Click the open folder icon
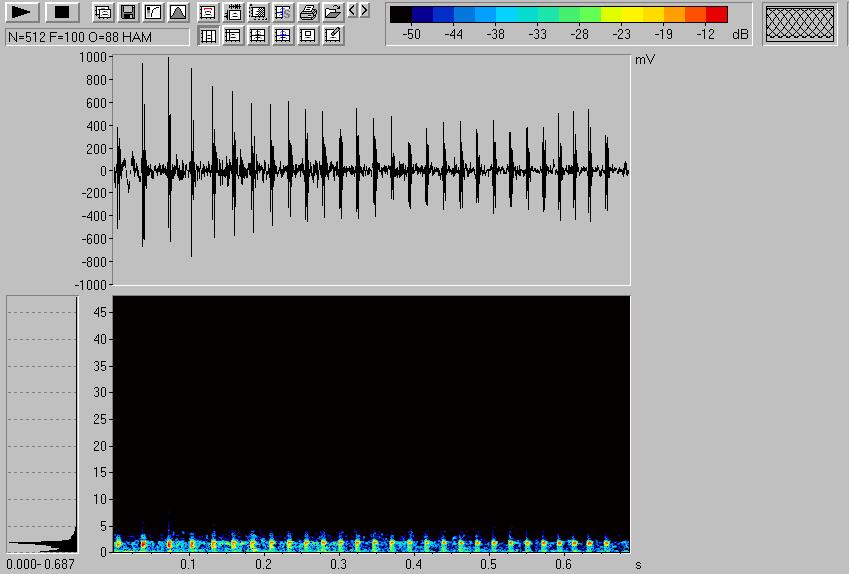The width and height of the screenshot is (849, 574). (333, 13)
